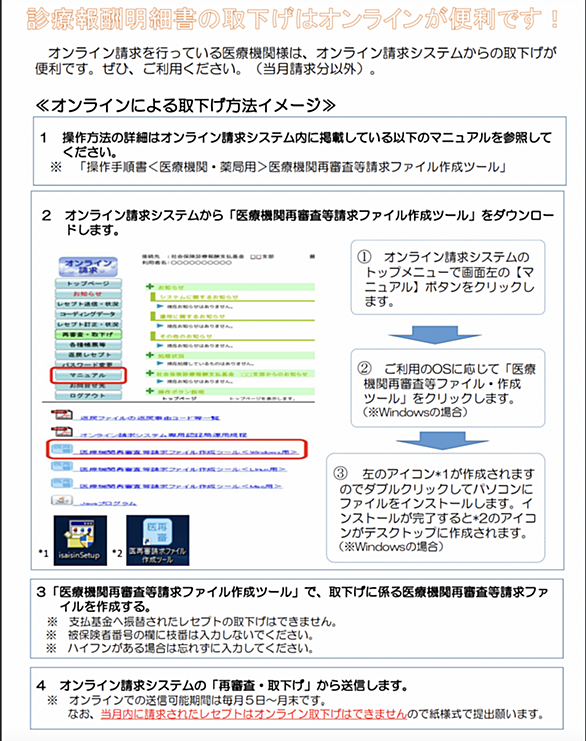
Task: Open the 返戻ファイルの返戻事由コード等一覧 link
Action: [149, 418]
